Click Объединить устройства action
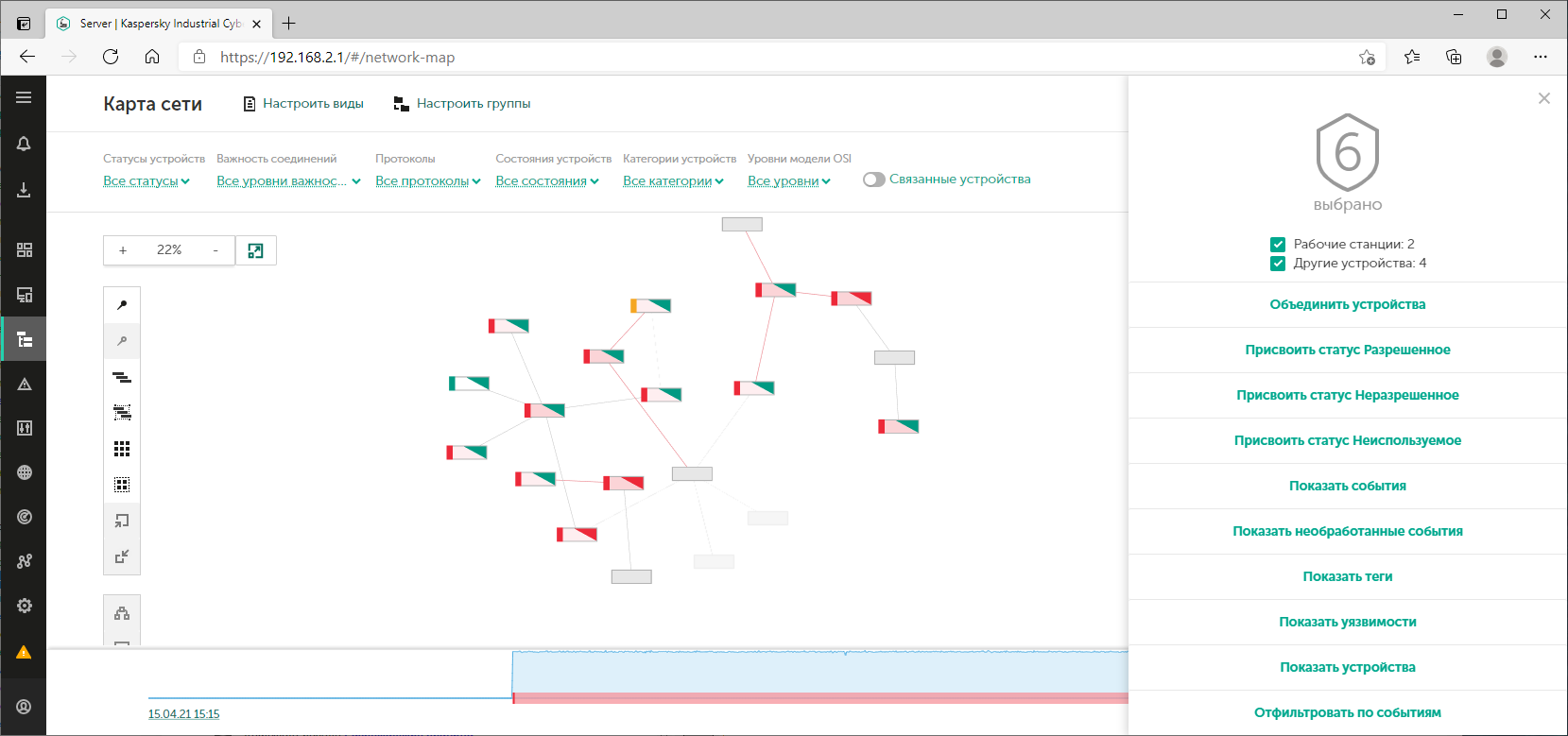Image resolution: width=1568 pixels, height=736 pixels. (x=1348, y=304)
